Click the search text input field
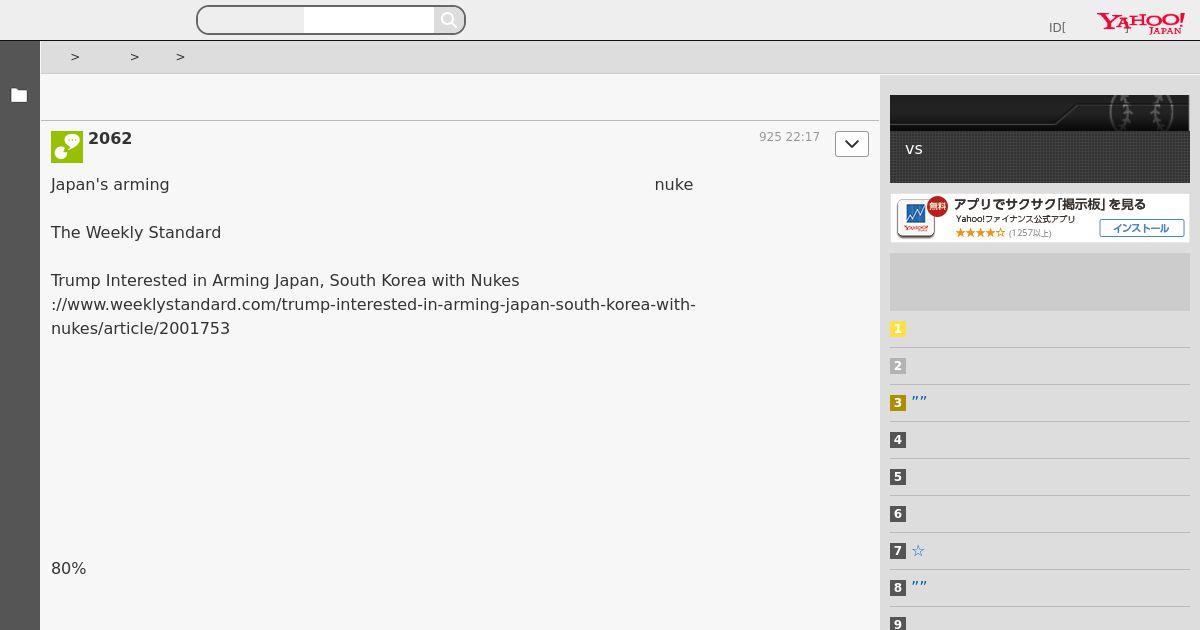Screen dimensions: 1200x630 [x=368, y=20]
